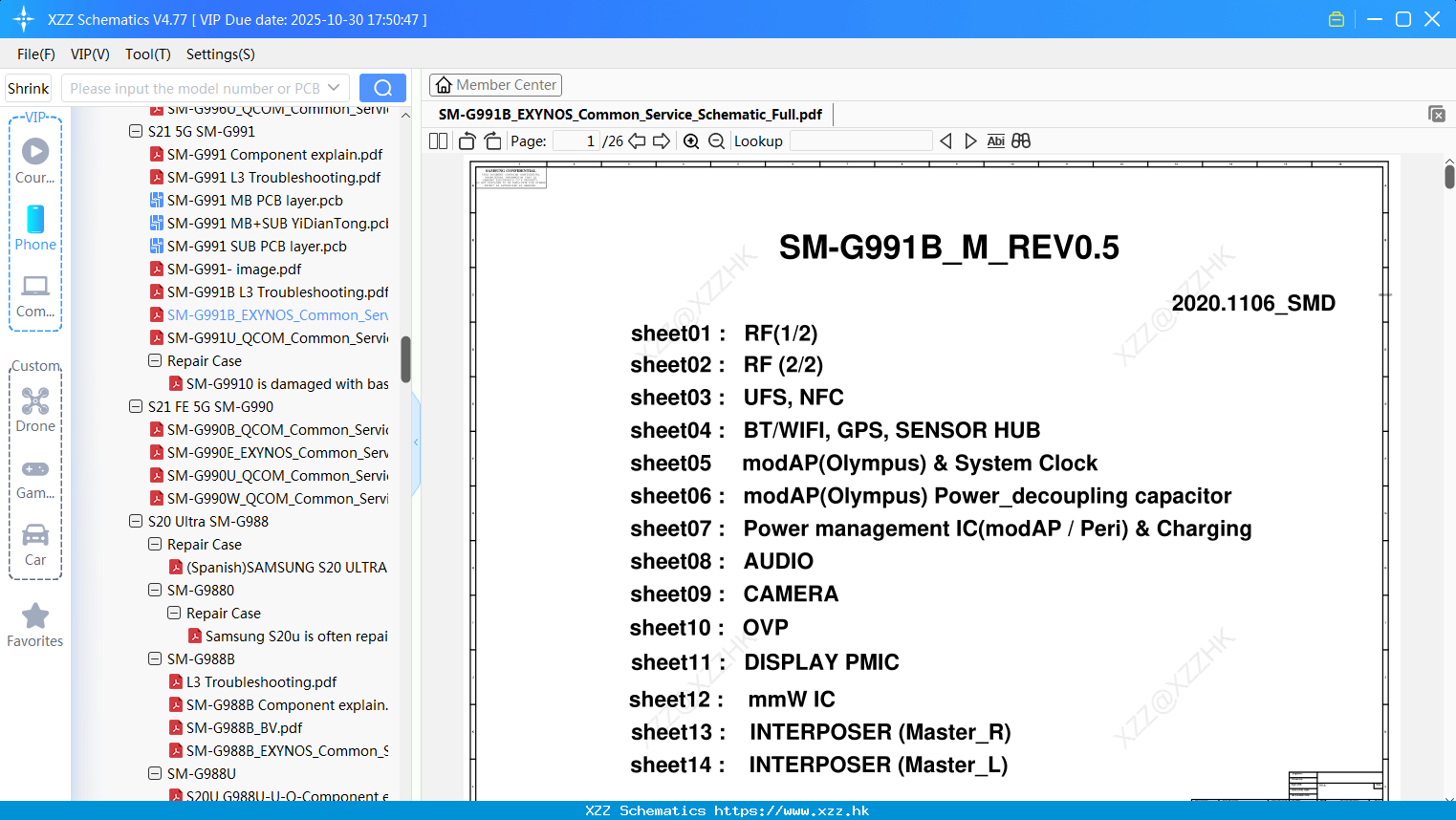Rotate page counterclockwise

tap(467, 140)
